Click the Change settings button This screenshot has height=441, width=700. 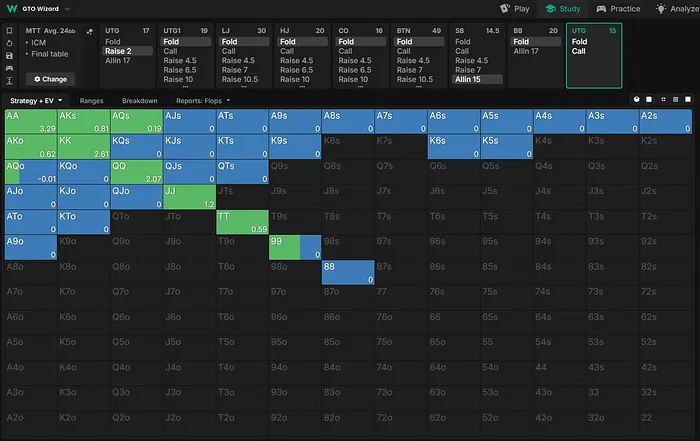[50, 78]
